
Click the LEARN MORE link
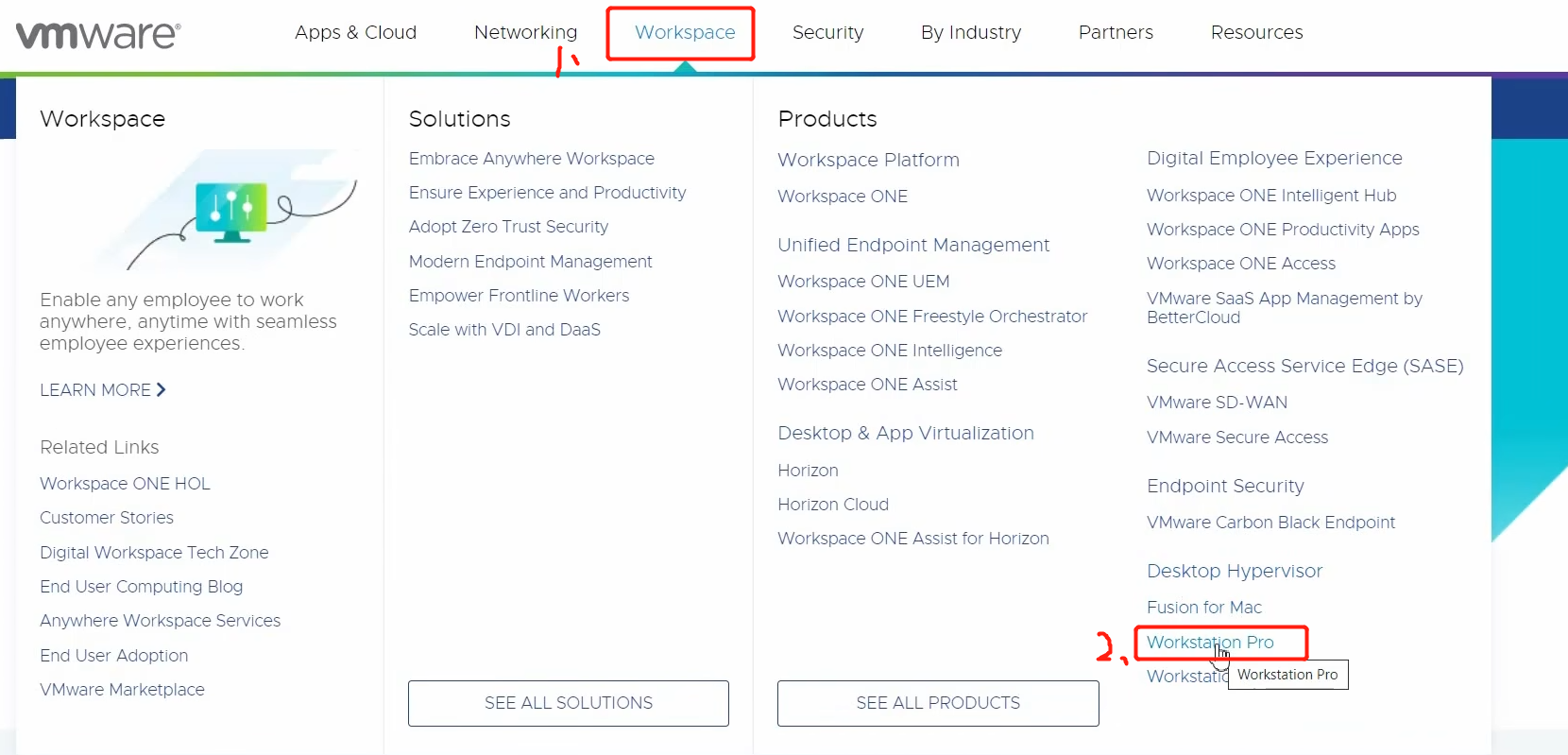tap(103, 389)
